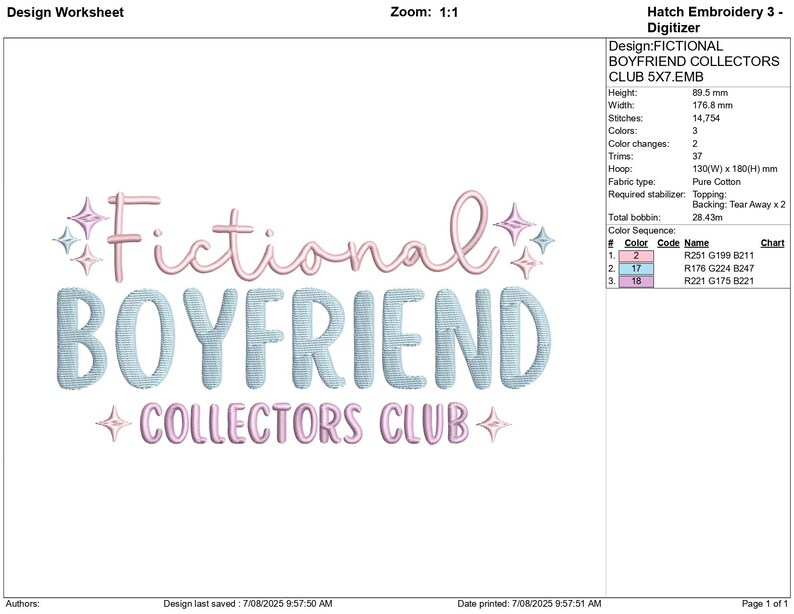
Task: Click the embroidery design preview image
Action: coord(304,319)
